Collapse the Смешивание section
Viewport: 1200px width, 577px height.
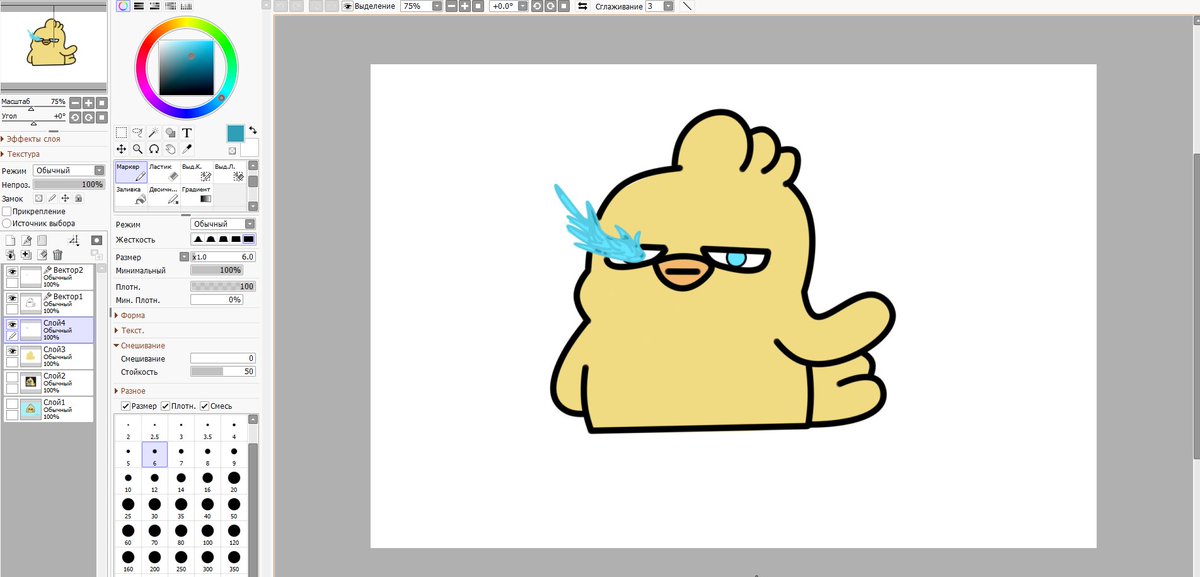click(x=140, y=345)
